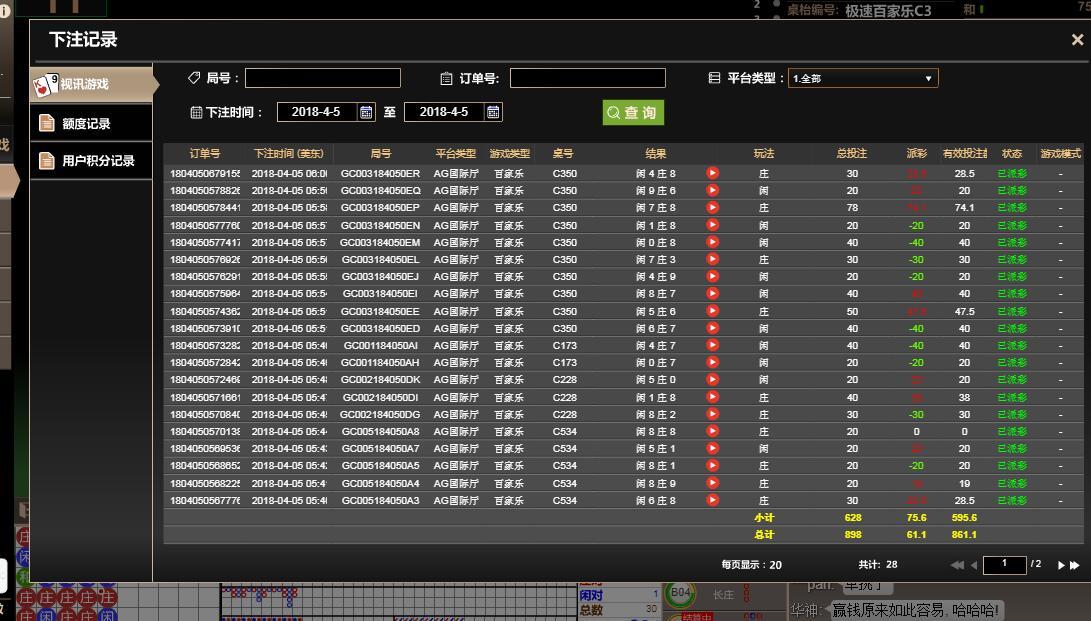Click the 局号 input field

(x=323, y=78)
